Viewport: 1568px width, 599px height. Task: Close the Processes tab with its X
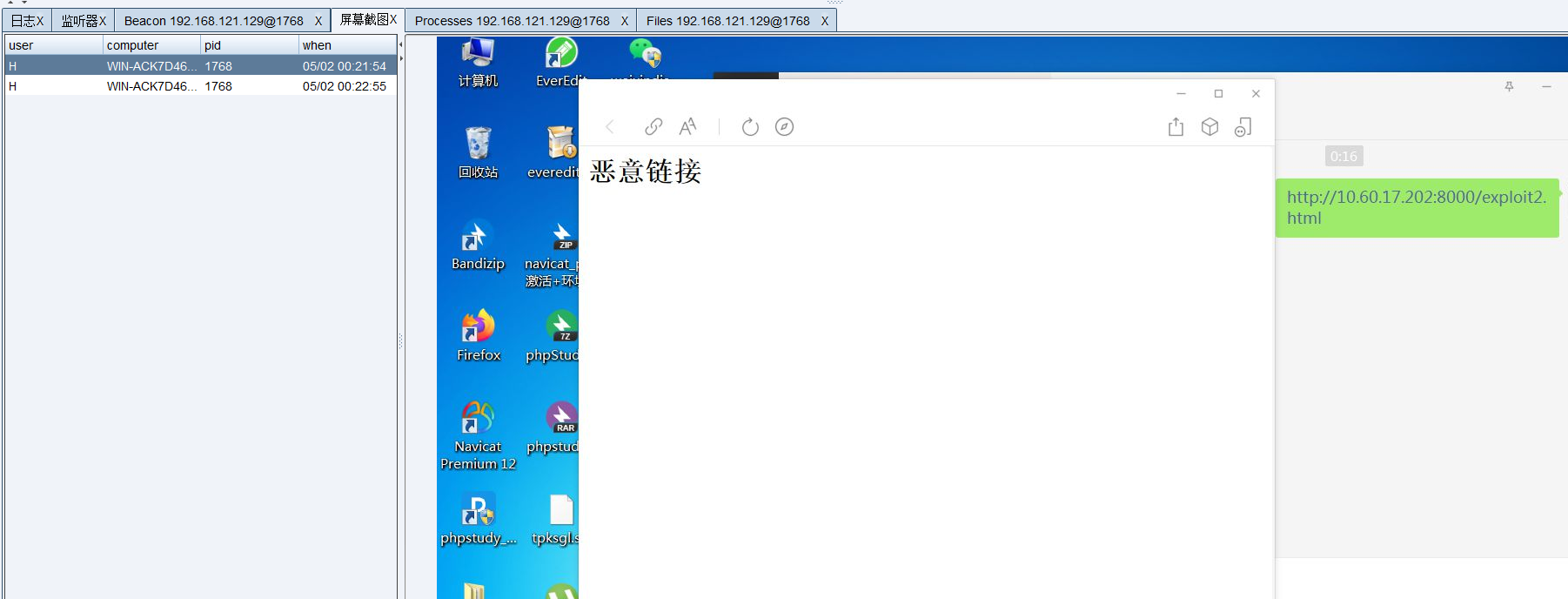pos(625,21)
